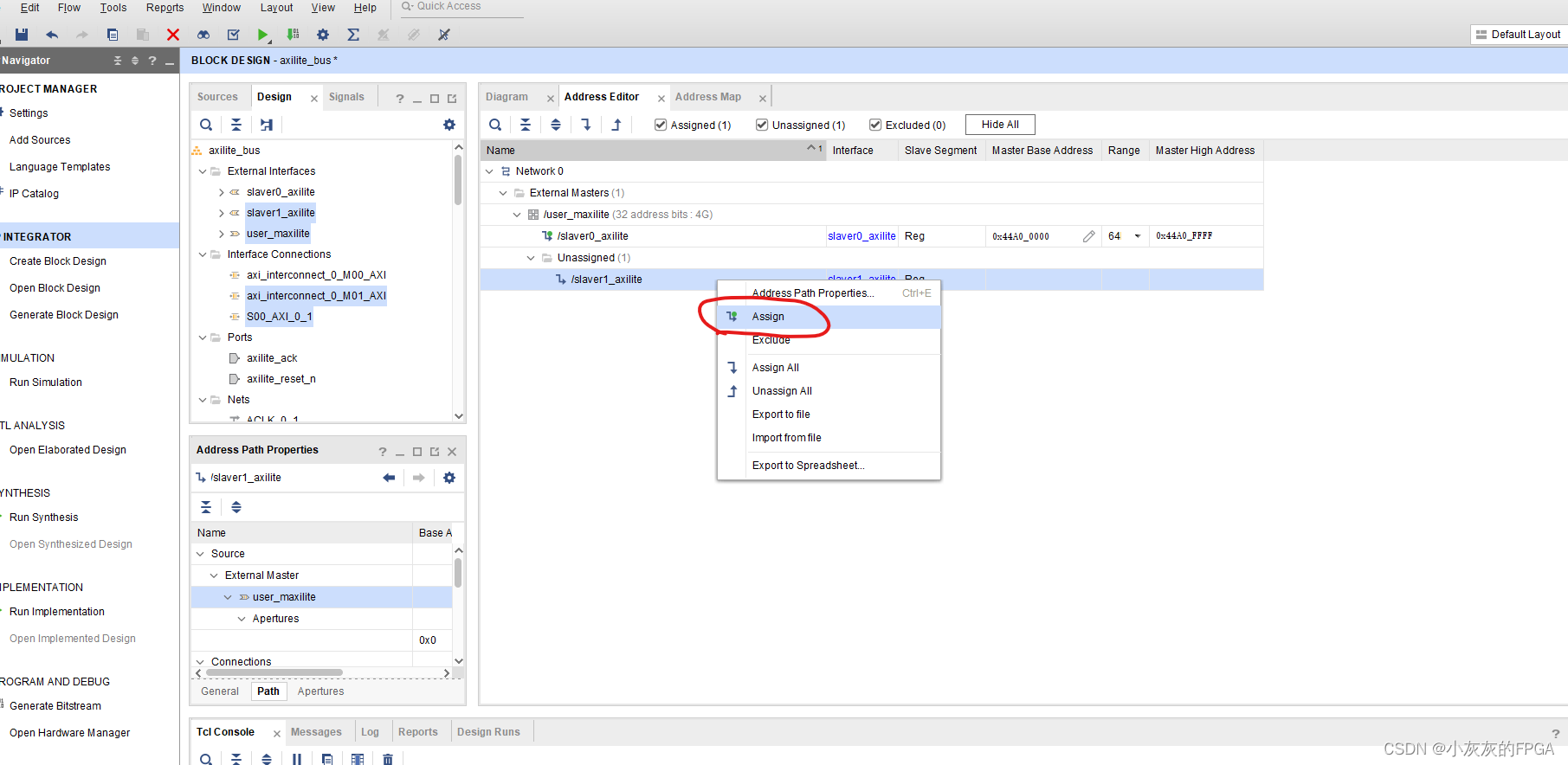Expand slaver0_axilite in Design tree

point(222,192)
